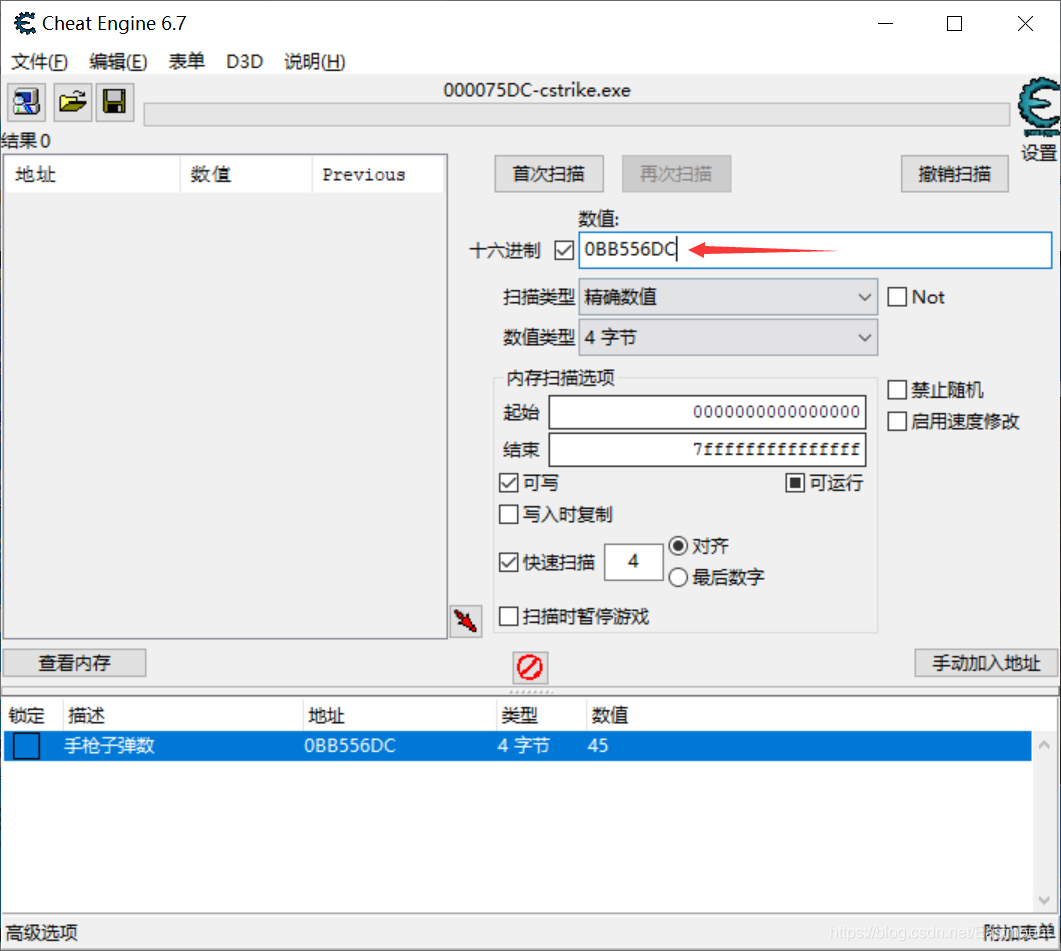Click the 数值 column header in results
The width and height of the screenshot is (1061, 951).
point(246,175)
